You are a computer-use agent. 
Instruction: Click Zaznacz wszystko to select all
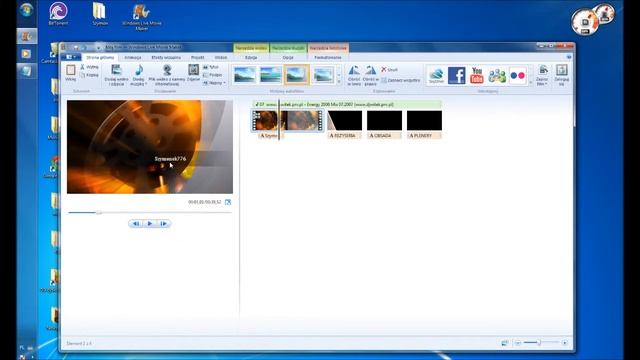click(x=400, y=80)
